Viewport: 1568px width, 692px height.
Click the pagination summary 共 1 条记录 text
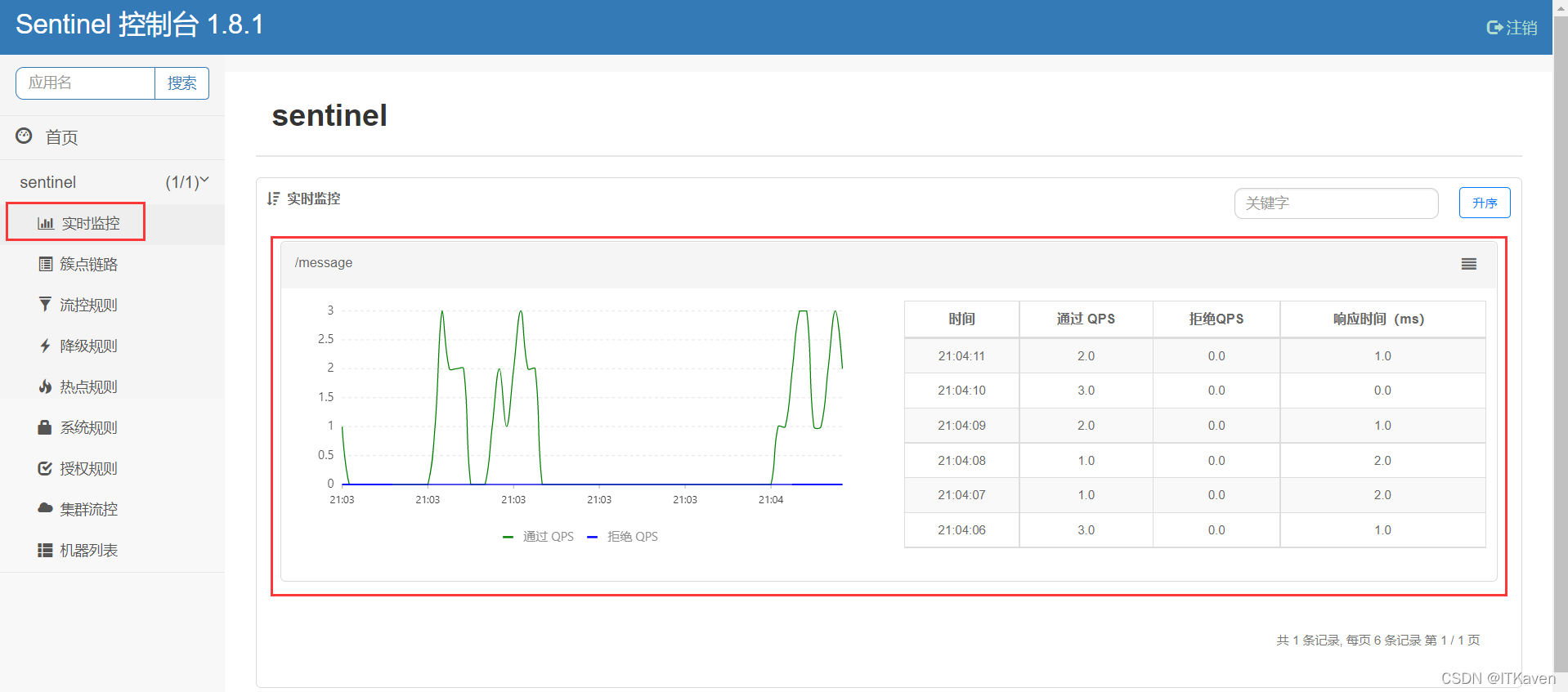point(1378,640)
